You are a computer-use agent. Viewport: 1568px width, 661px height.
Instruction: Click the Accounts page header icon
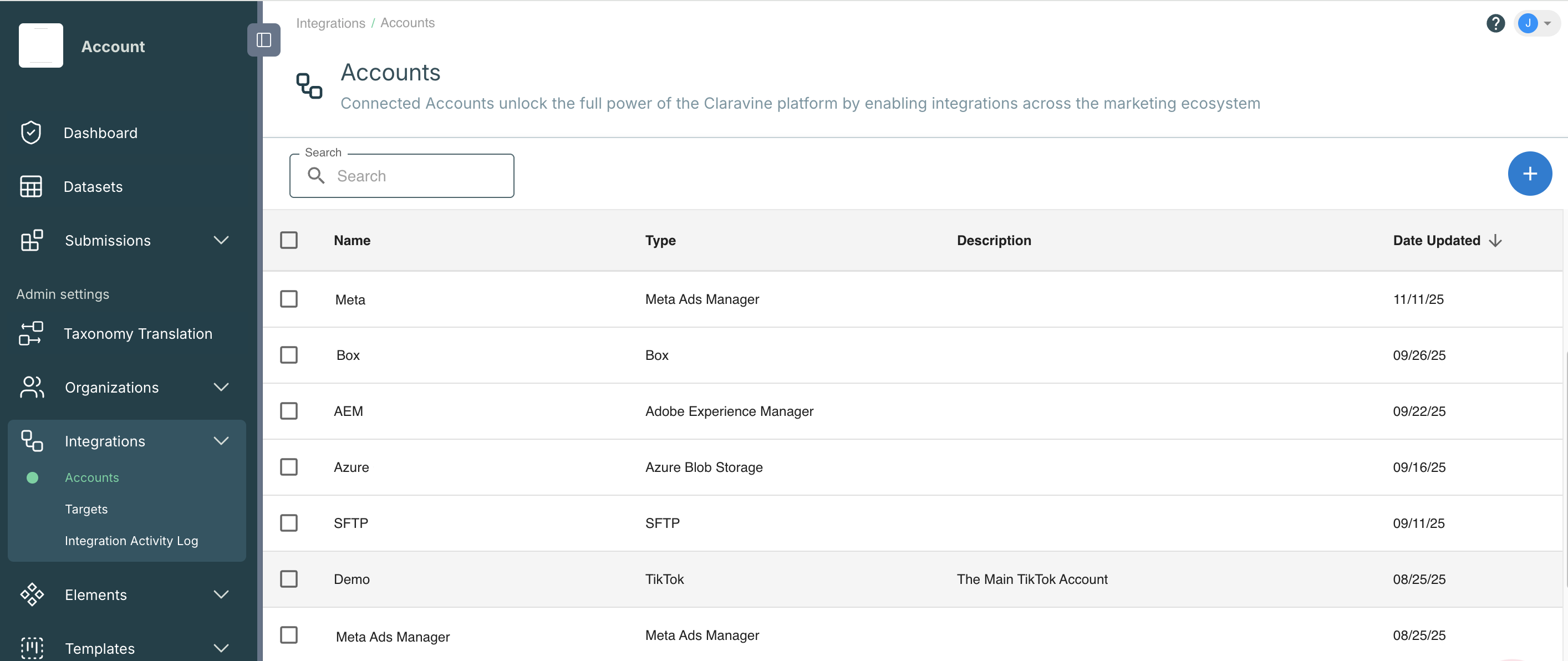(x=309, y=86)
